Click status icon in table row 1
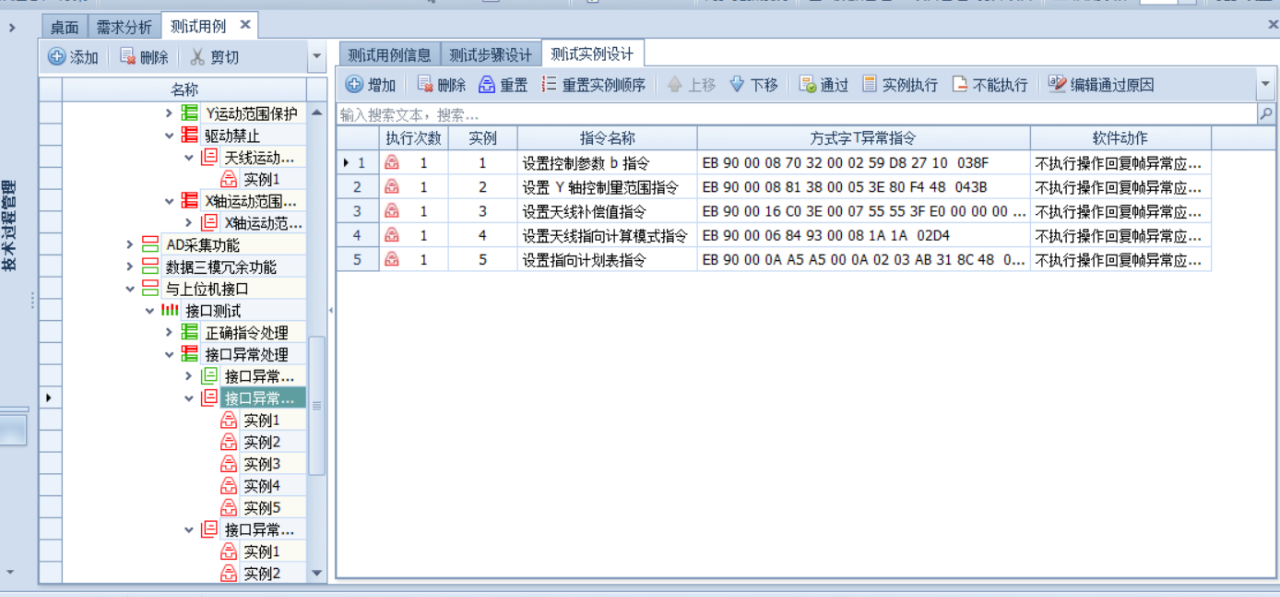 (x=392, y=162)
